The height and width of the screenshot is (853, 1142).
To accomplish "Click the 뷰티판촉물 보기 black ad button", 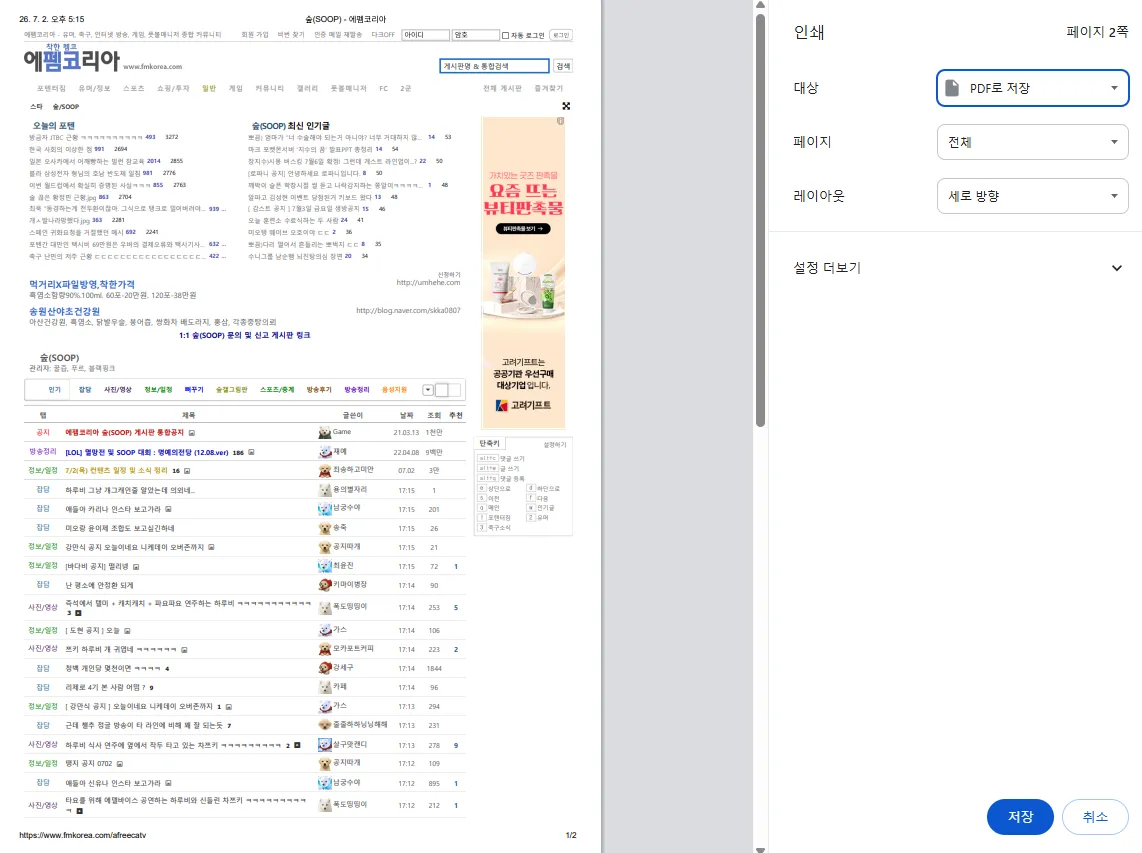I will 523,229.
